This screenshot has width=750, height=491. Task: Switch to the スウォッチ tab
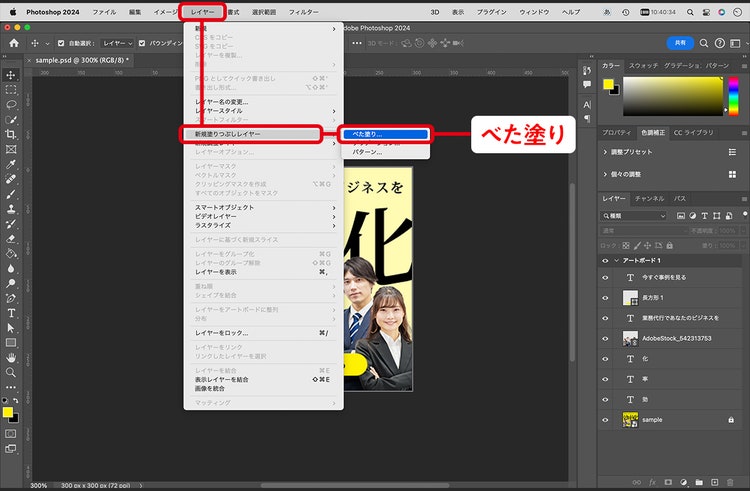[x=645, y=65]
